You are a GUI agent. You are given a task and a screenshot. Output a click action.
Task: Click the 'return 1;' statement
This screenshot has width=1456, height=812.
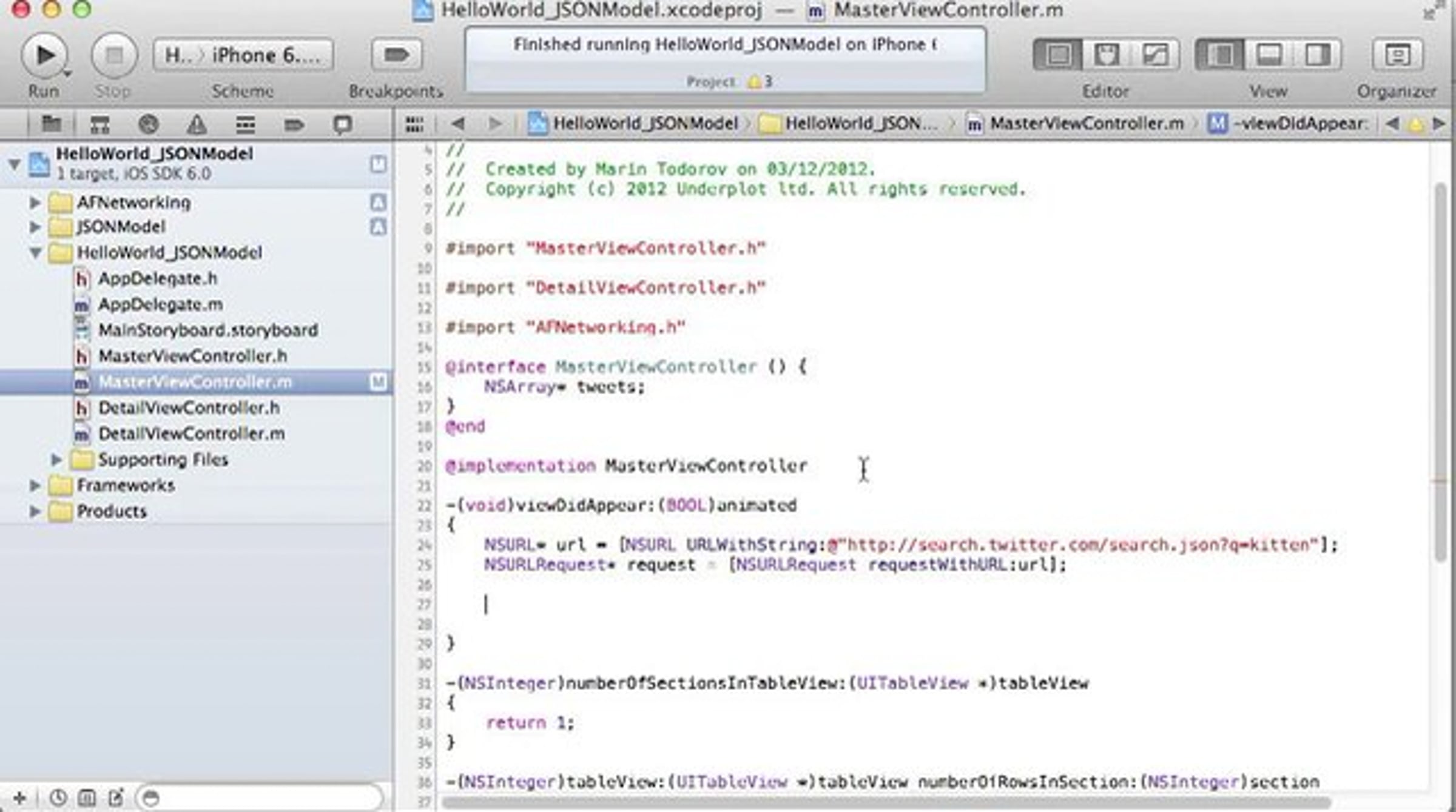(x=529, y=723)
